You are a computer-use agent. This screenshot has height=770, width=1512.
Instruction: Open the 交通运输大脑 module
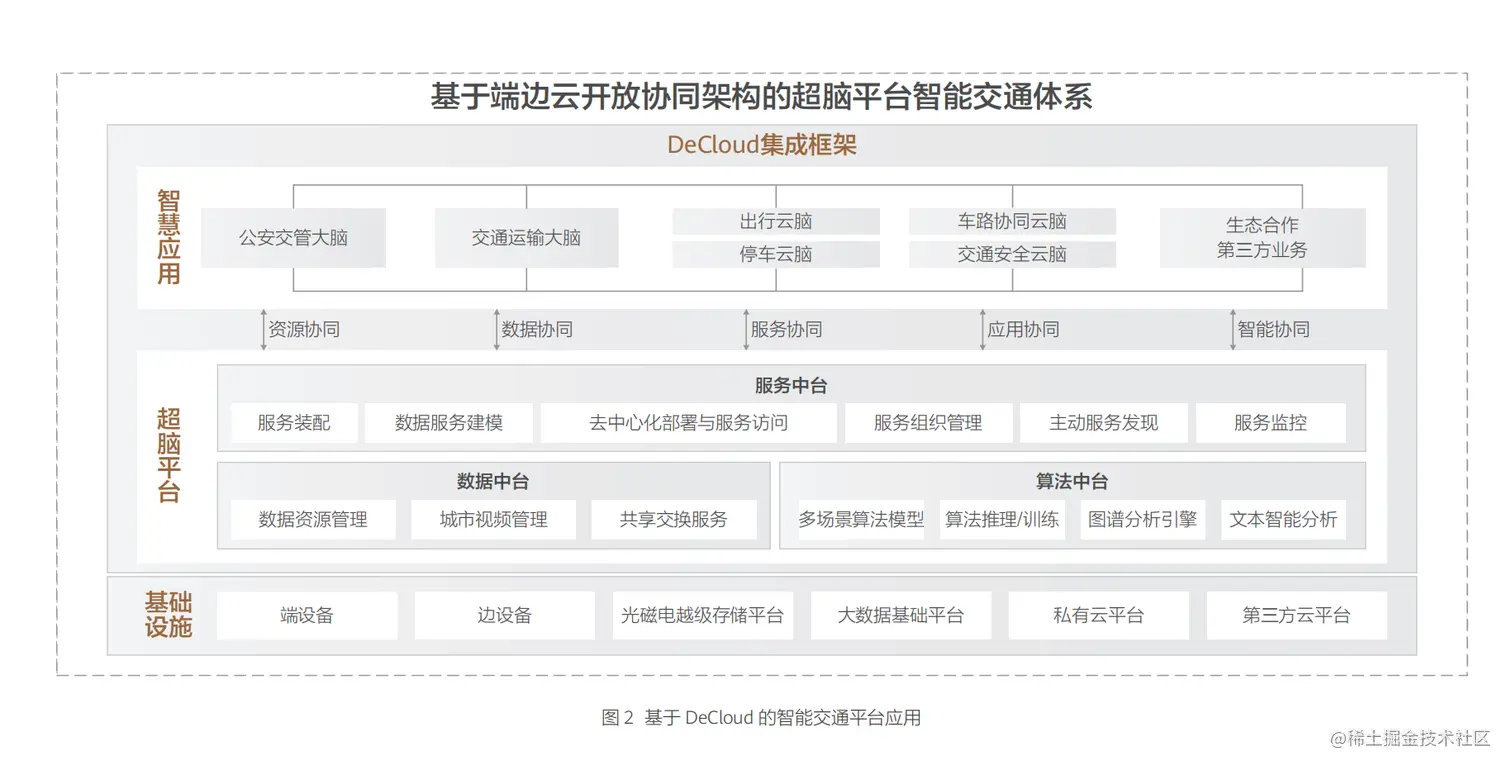526,238
